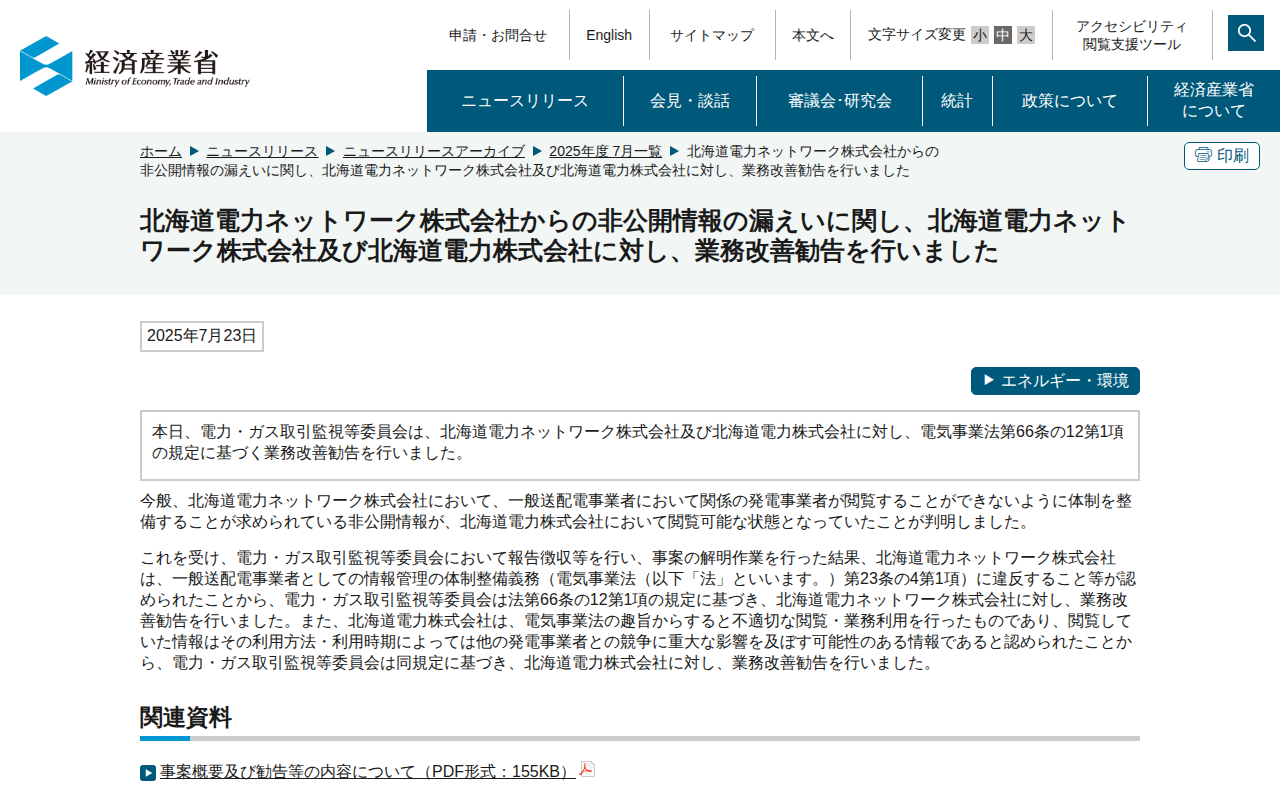
Task: Go to ニュースリリース breadcrumb
Action: coord(262,151)
